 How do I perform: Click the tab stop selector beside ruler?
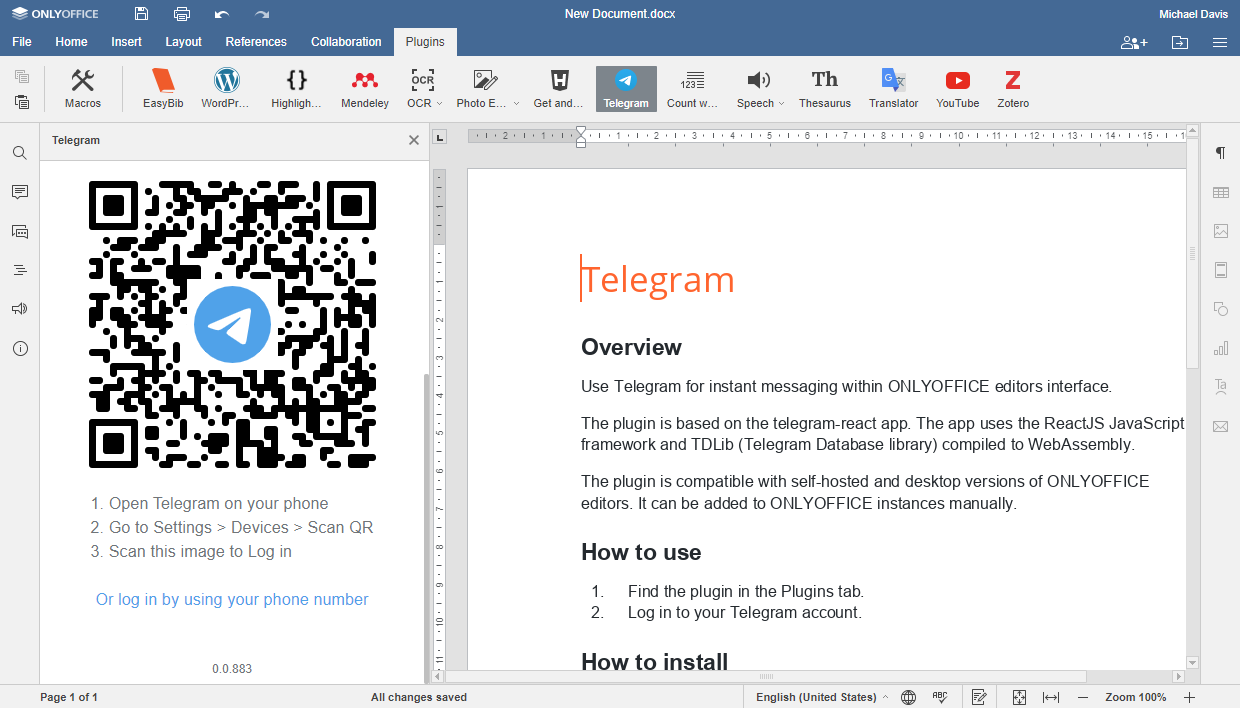tap(439, 137)
